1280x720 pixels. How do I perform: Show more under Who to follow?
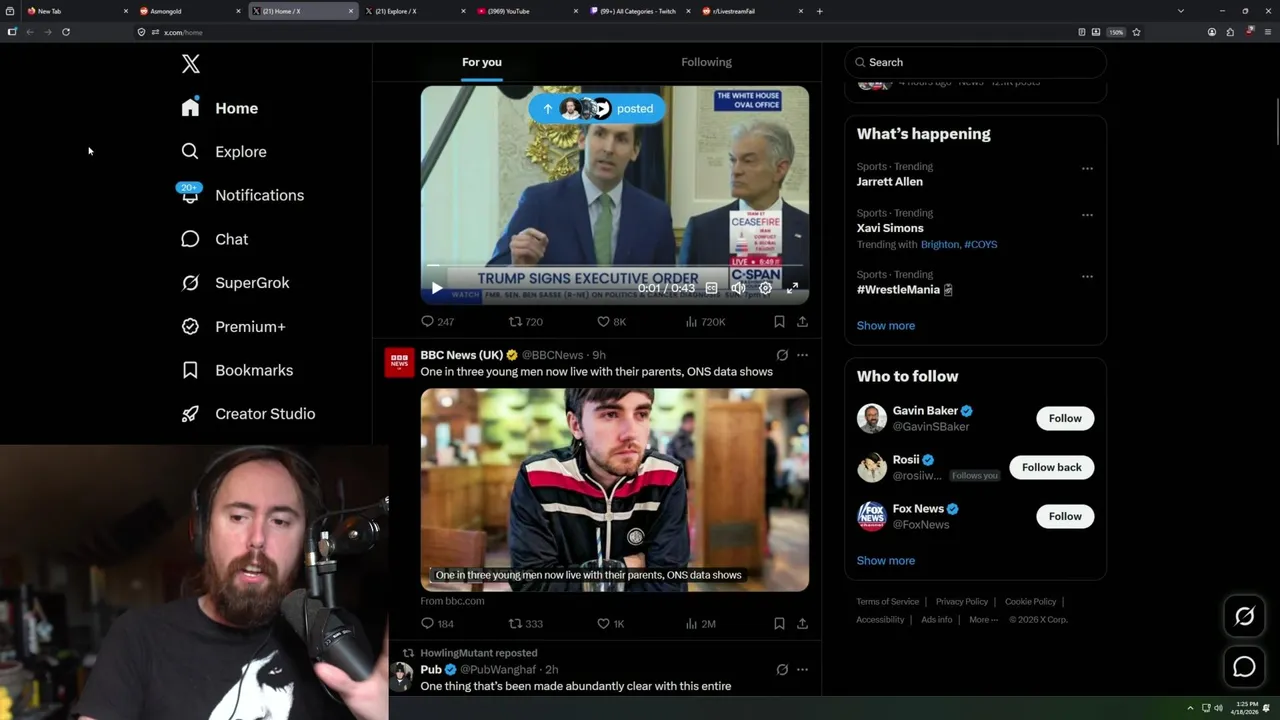[x=885, y=560]
